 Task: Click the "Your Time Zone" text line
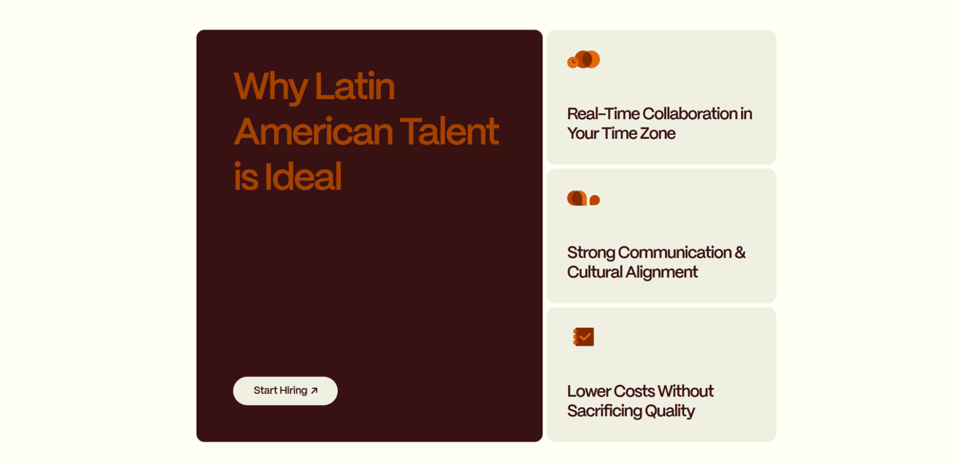point(621,133)
